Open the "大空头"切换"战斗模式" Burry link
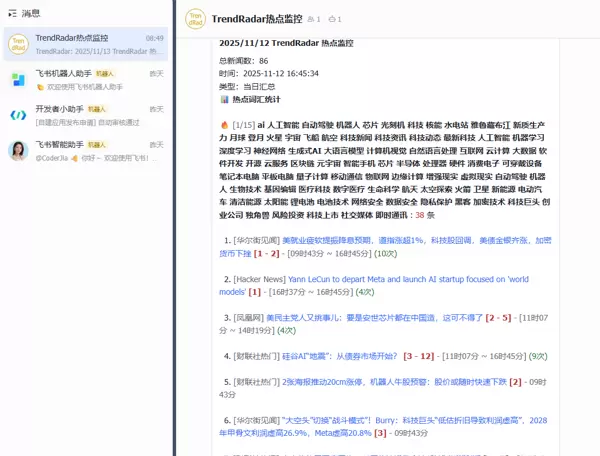 400,420
